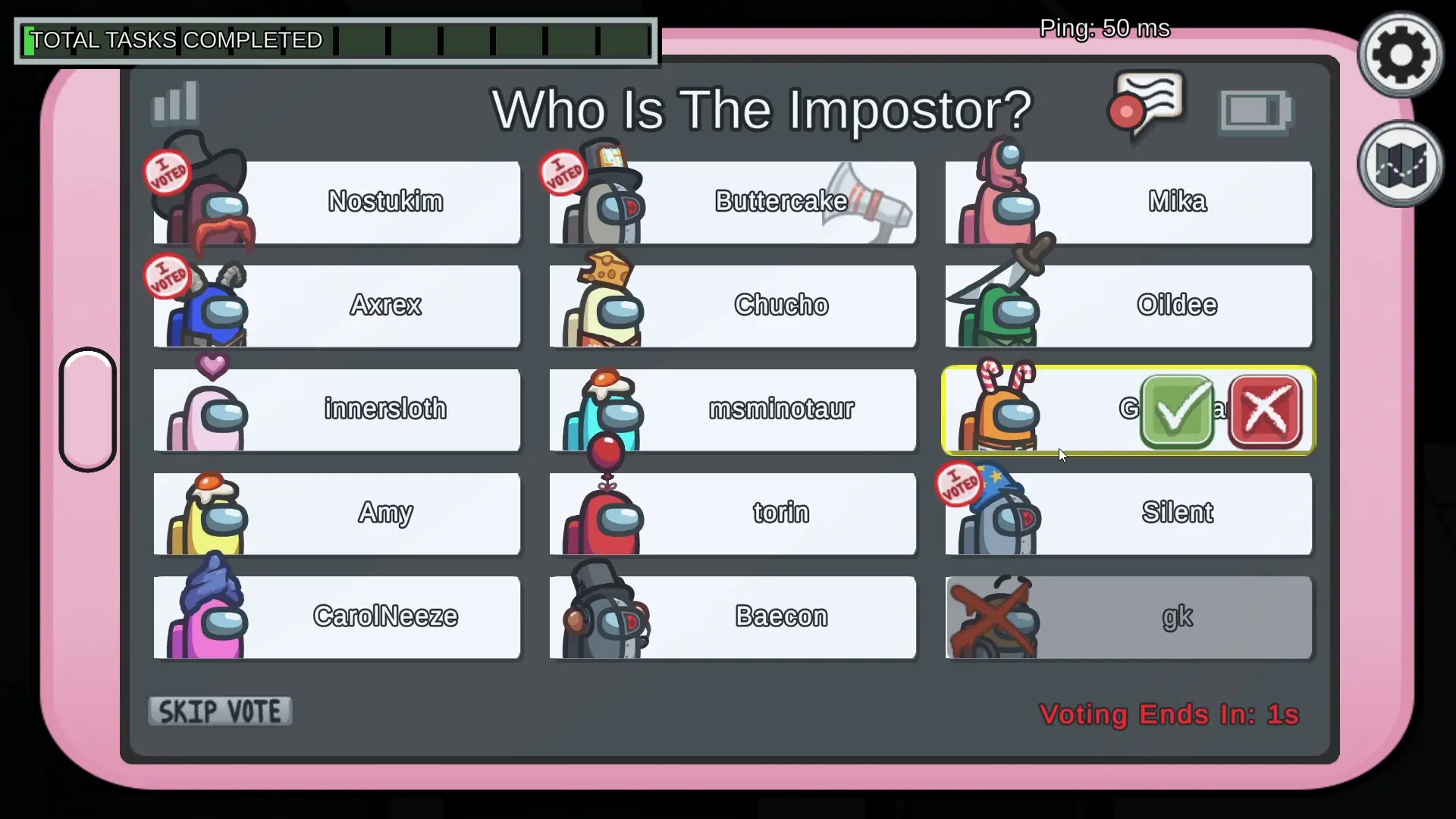The height and width of the screenshot is (819, 1456).
Task: Select Oildee as the impostor
Action: [x=1127, y=305]
